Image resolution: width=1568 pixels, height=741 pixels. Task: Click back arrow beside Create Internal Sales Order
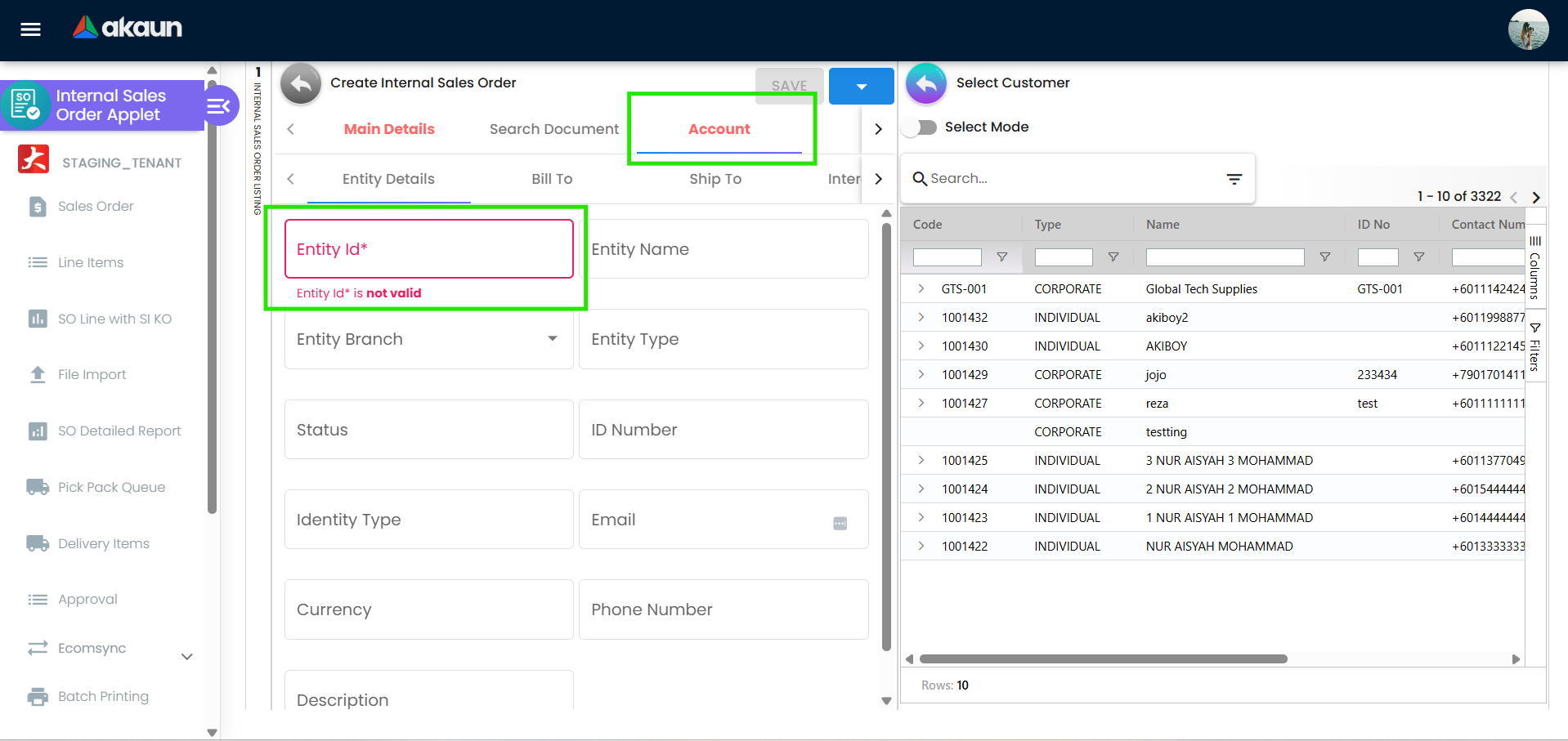tap(301, 83)
